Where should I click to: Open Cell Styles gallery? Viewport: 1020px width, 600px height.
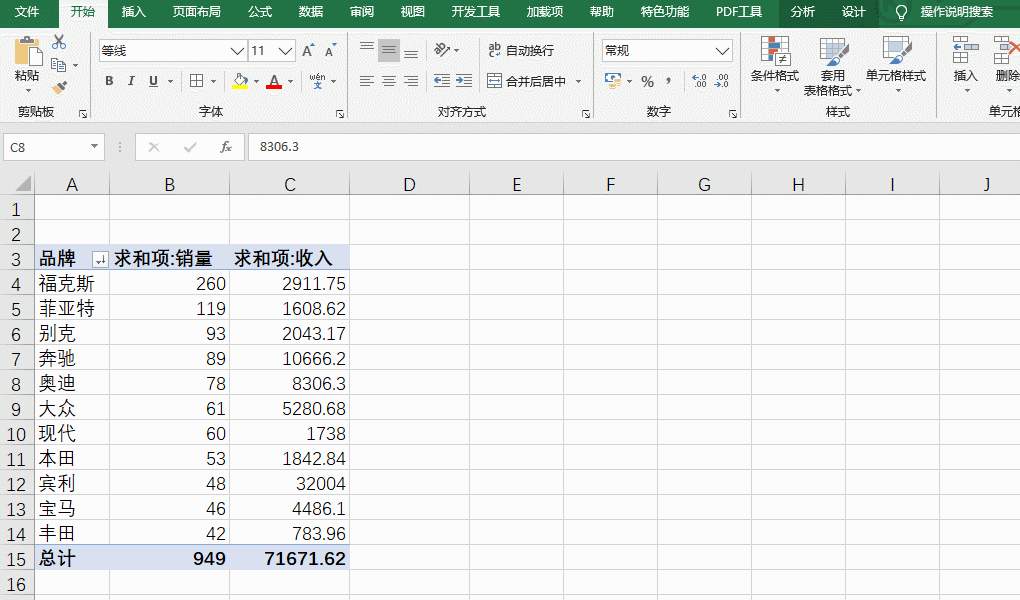896,64
